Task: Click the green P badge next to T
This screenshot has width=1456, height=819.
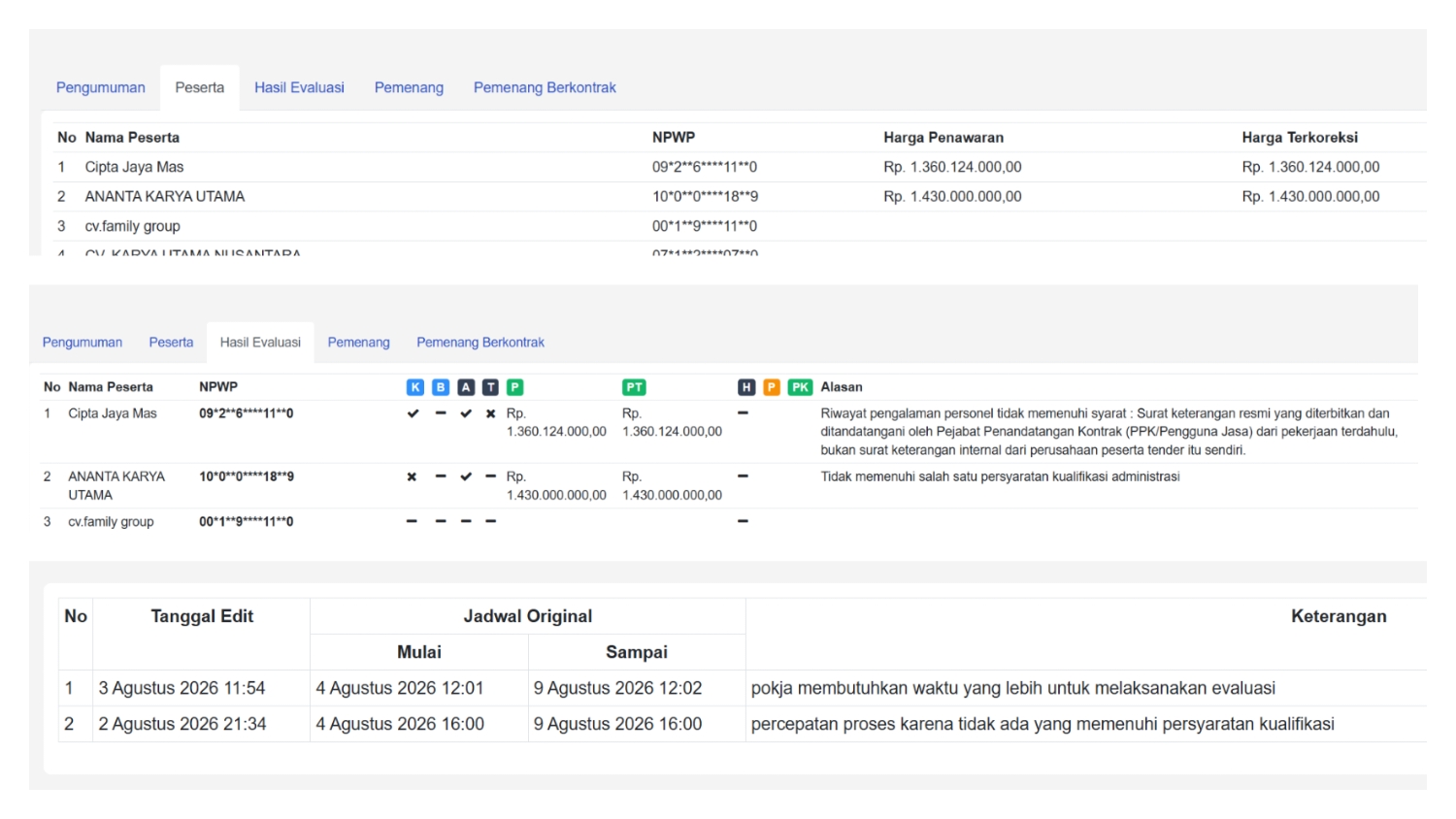Action: pos(515,387)
